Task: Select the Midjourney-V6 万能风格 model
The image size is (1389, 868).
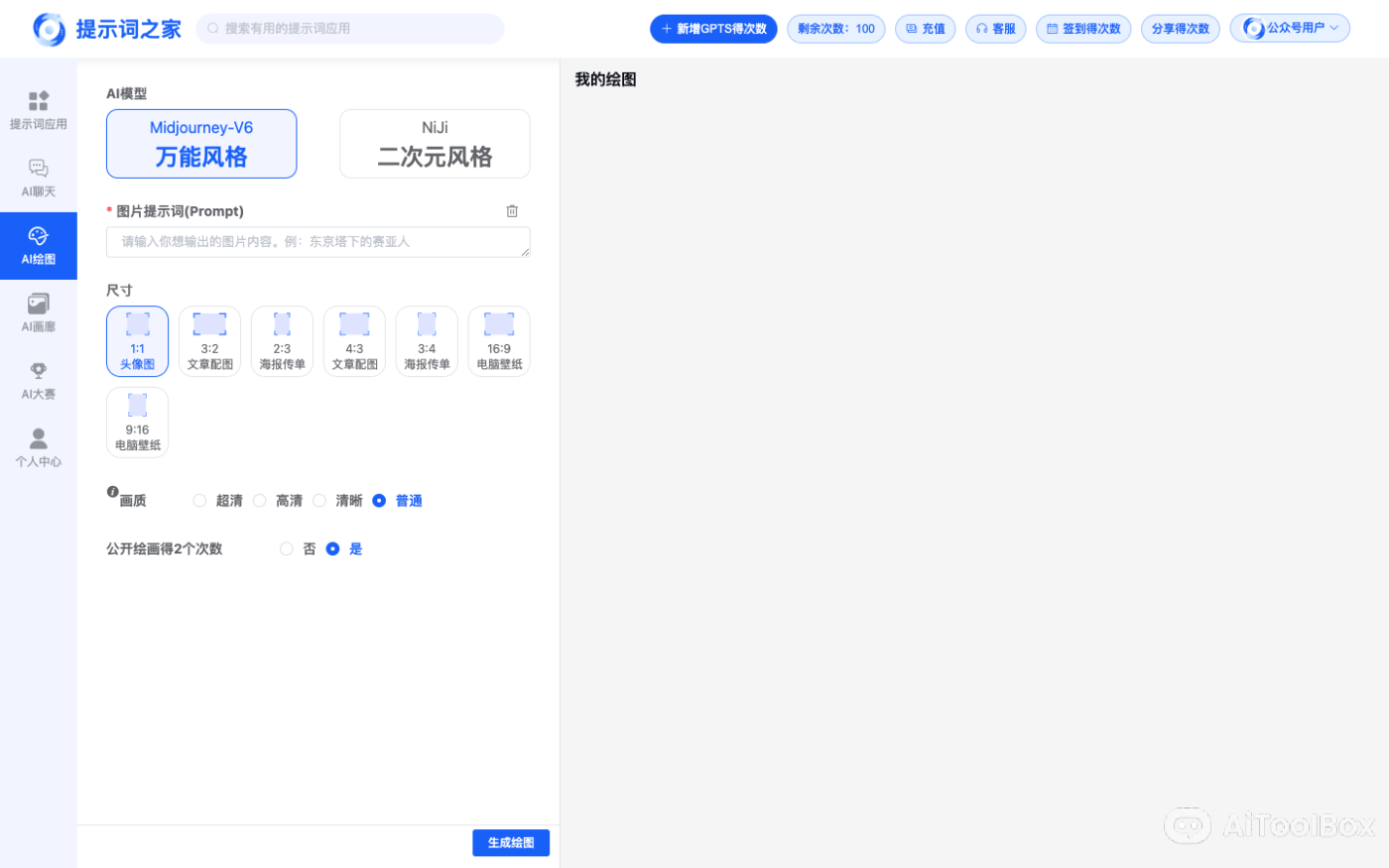Action: 201,143
